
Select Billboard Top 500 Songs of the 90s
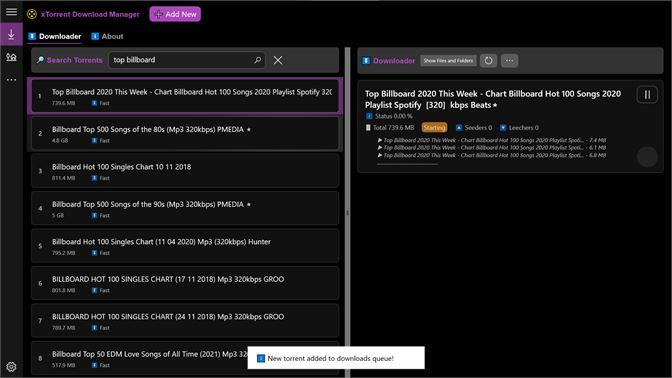pos(185,208)
